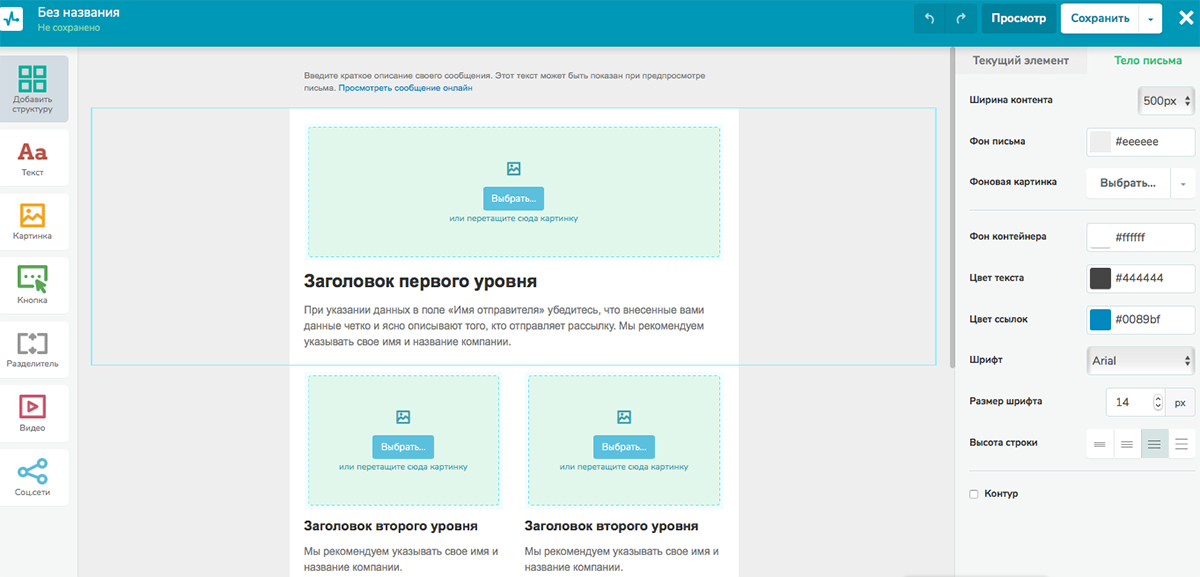Click the Просмотр button

pos(1019,18)
